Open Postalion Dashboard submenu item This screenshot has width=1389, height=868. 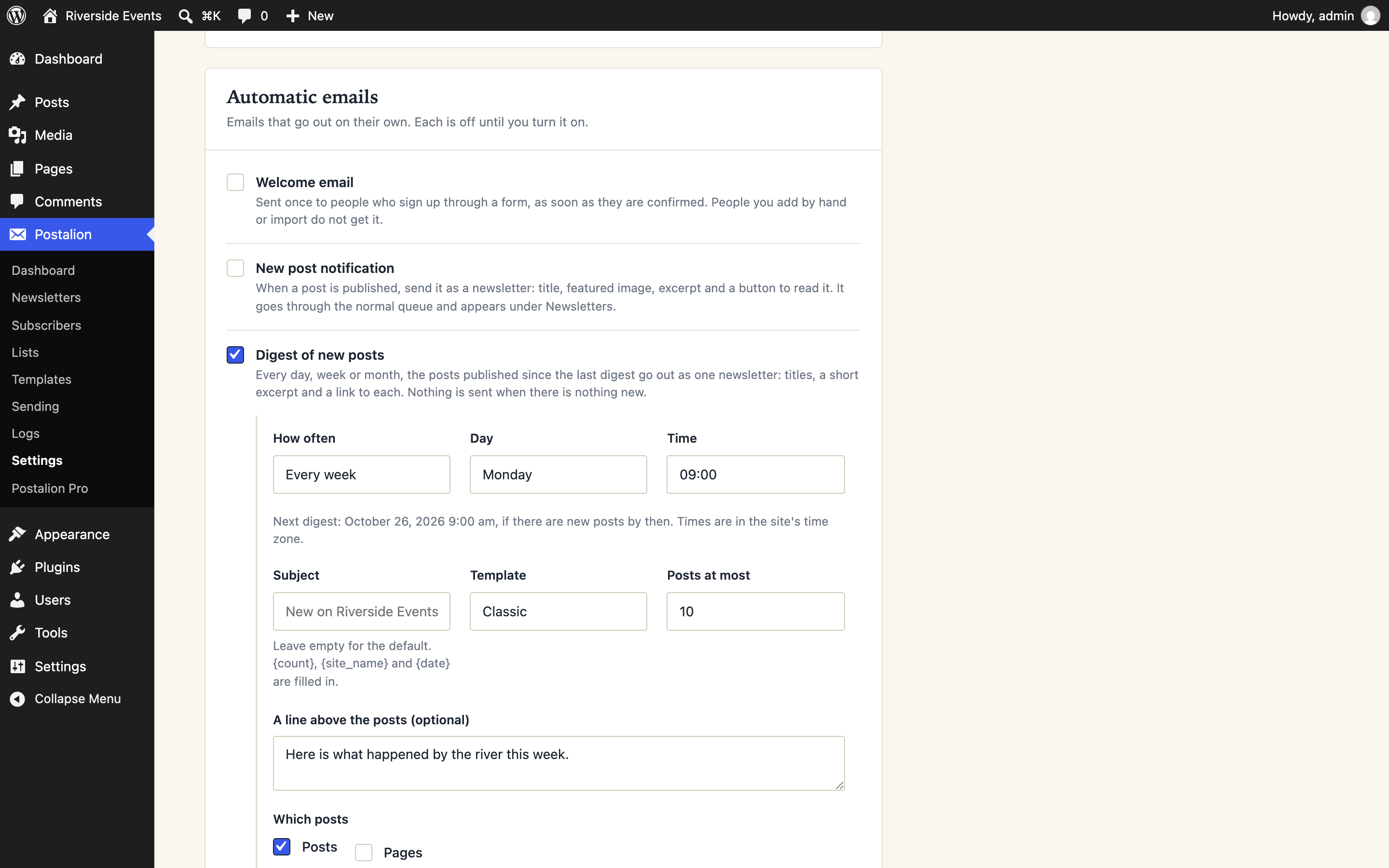coord(43,271)
